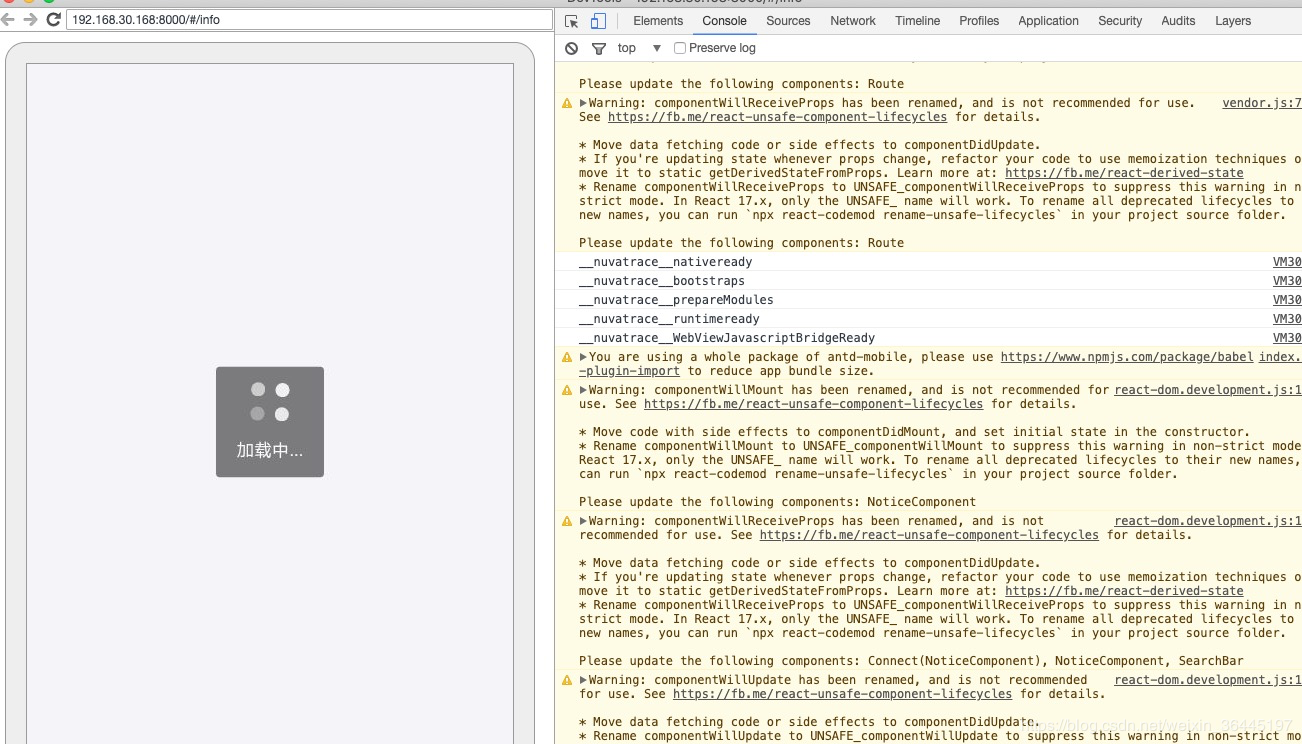
Task: Clear the console
Action: 571,48
